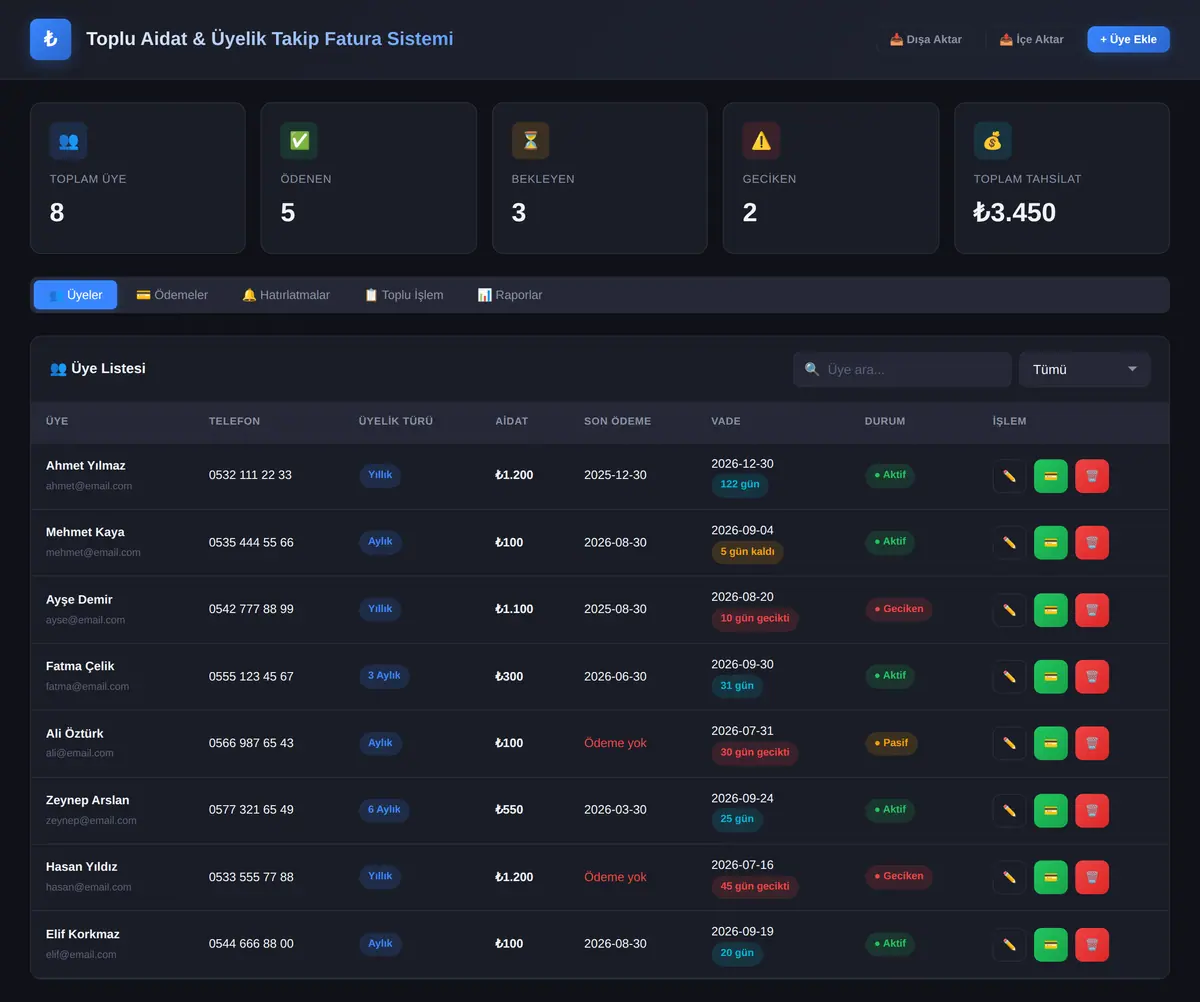The image size is (1200, 1002).
Task: Edit Zeynep Arslan with the pencil icon
Action: point(1009,811)
